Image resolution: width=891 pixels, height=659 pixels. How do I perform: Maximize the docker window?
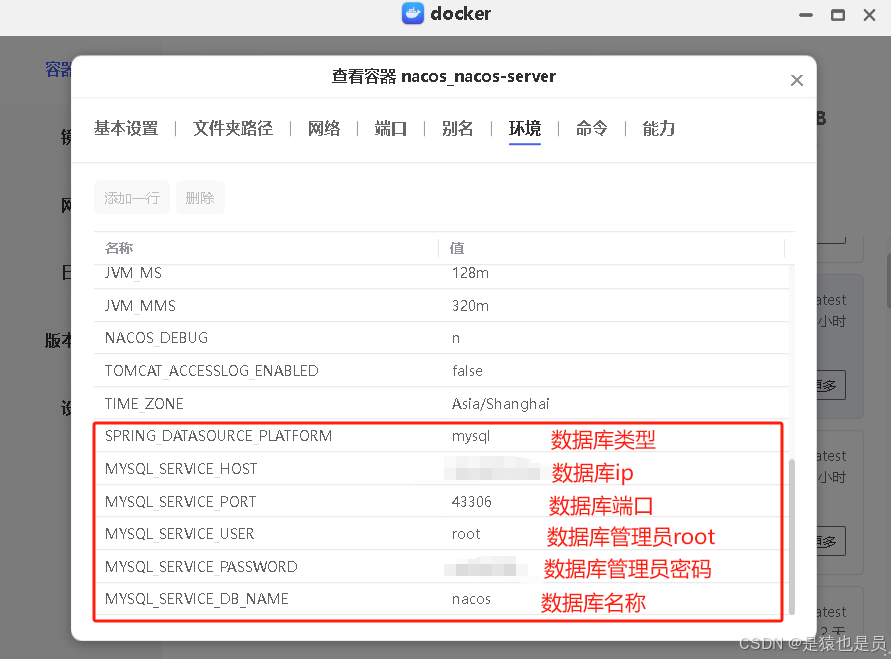[838, 15]
